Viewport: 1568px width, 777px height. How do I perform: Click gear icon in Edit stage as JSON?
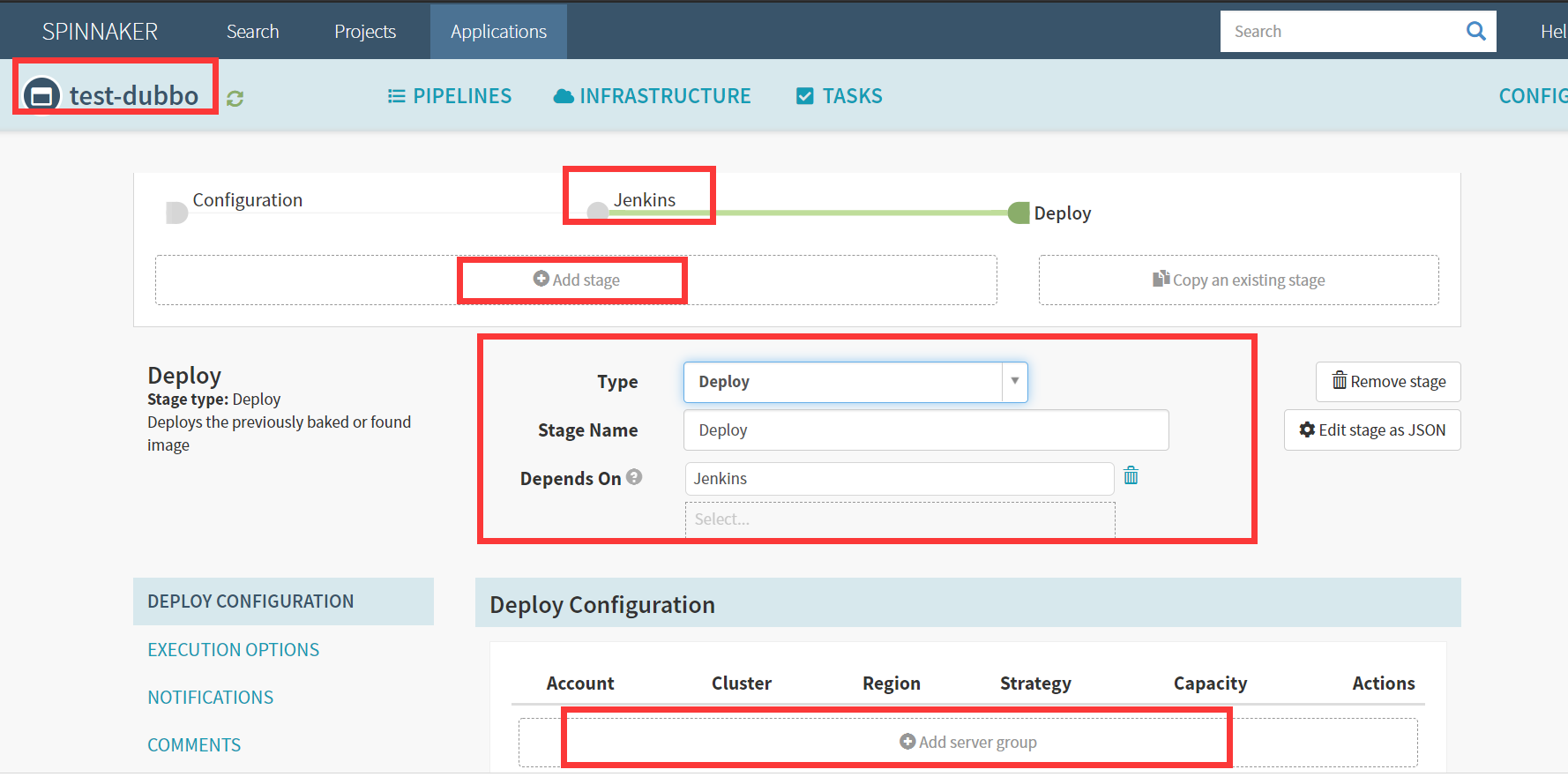point(1307,430)
